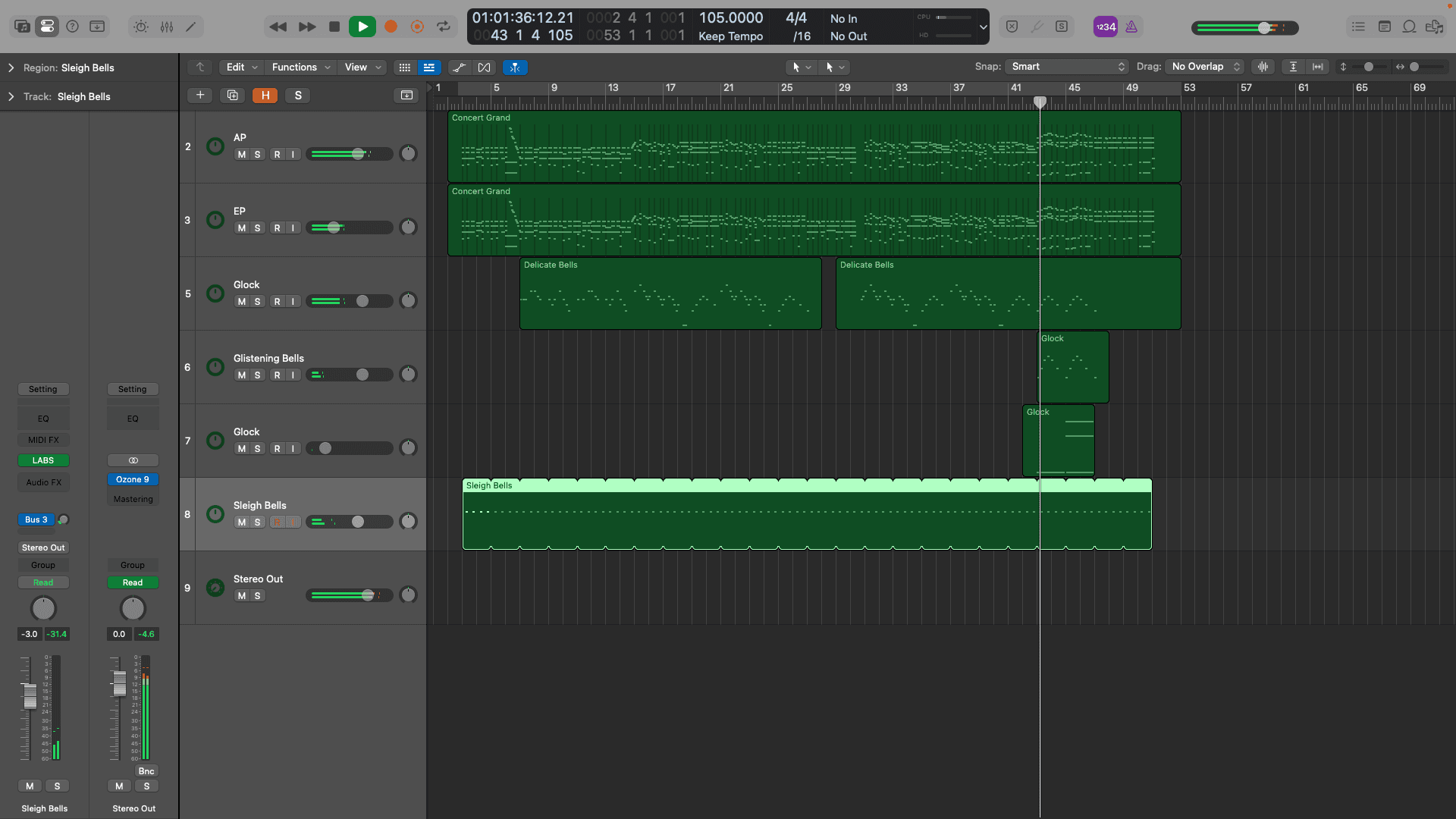Open the Media Browser icon
The width and height of the screenshot is (1456, 819).
(x=1434, y=27)
